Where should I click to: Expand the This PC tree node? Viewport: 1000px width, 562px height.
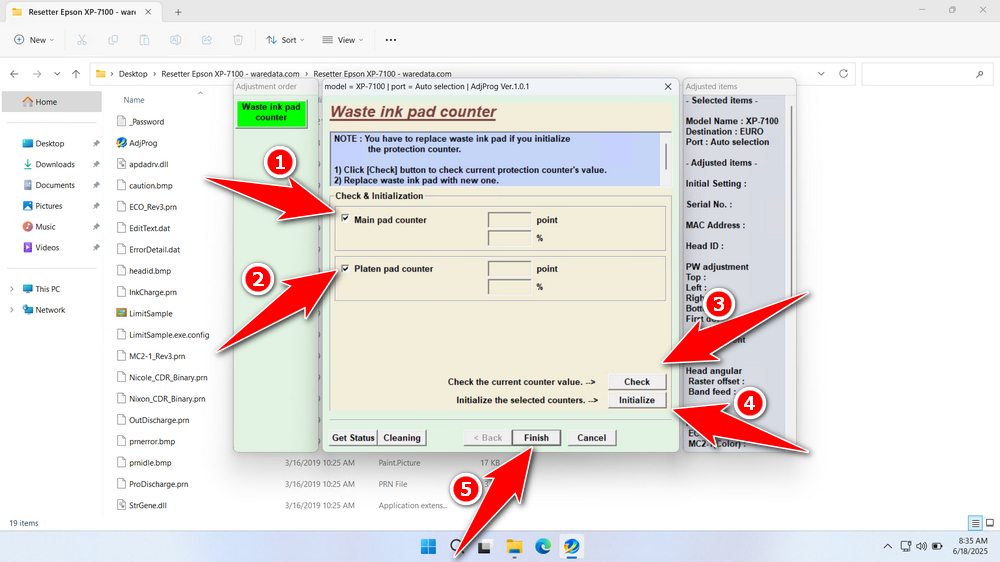click(11, 289)
